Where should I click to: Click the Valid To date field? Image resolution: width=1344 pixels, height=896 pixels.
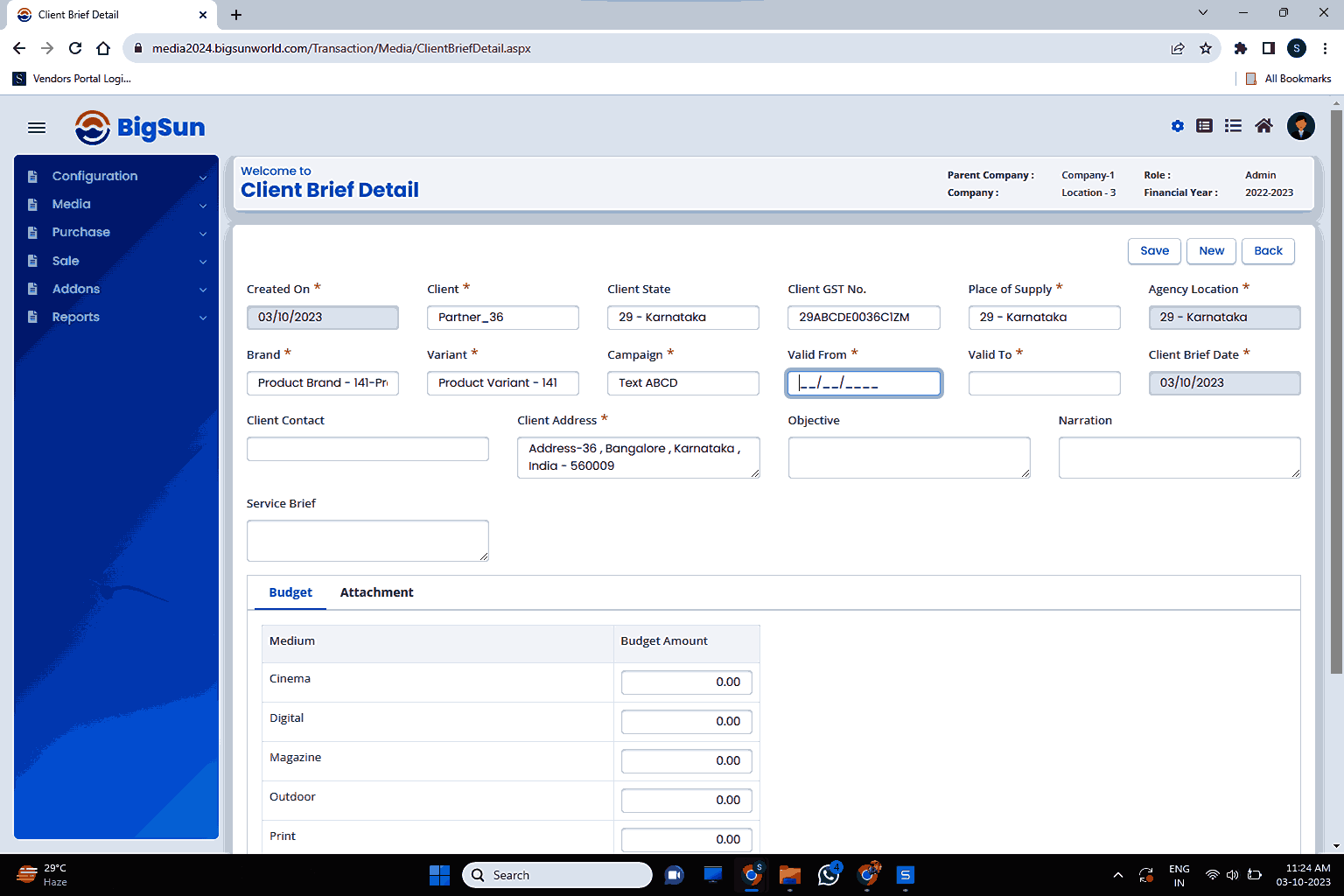(x=1044, y=383)
